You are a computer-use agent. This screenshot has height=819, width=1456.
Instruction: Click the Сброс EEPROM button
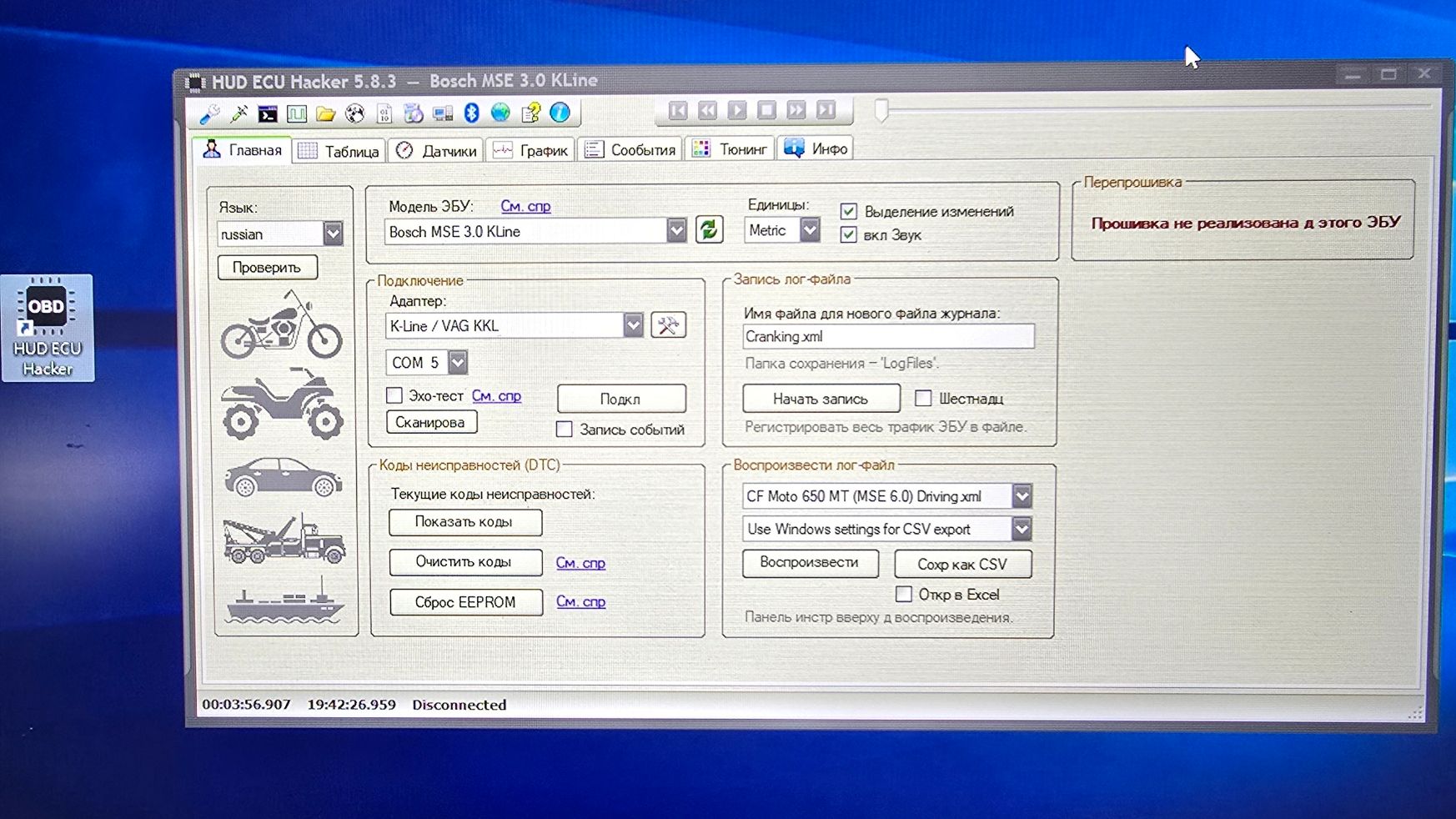(466, 602)
